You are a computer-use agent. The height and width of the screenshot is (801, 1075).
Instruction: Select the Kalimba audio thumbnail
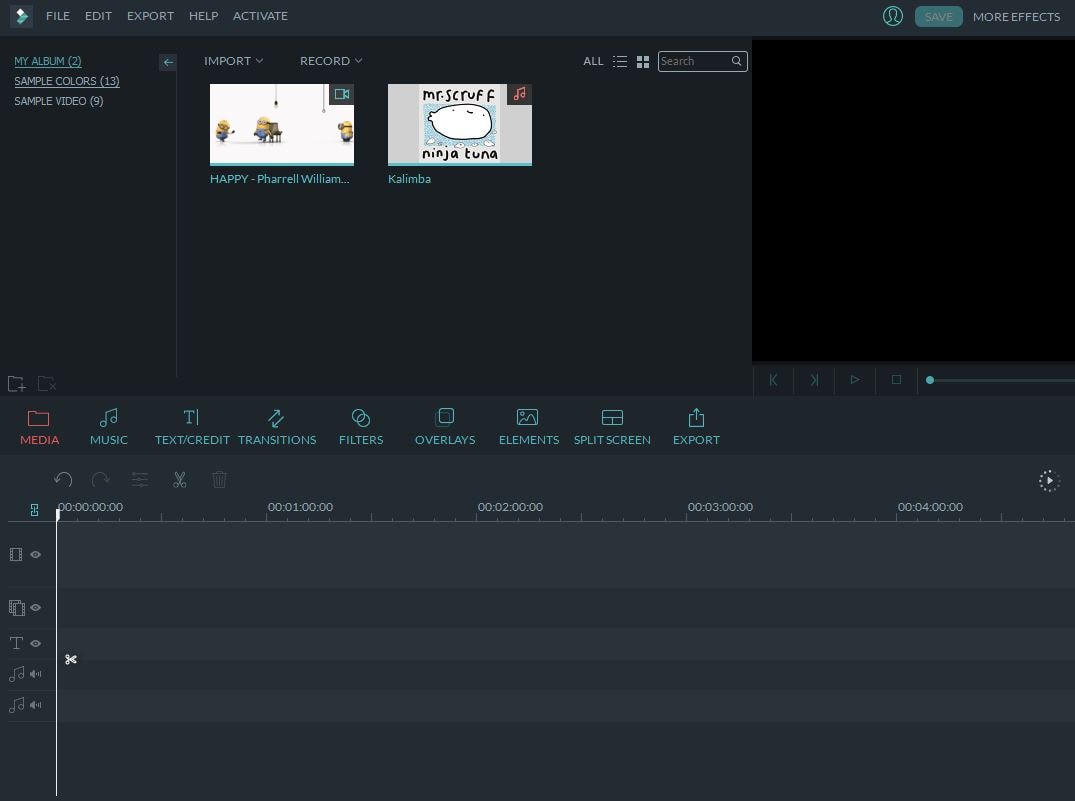pyautogui.click(x=459, y=124)
